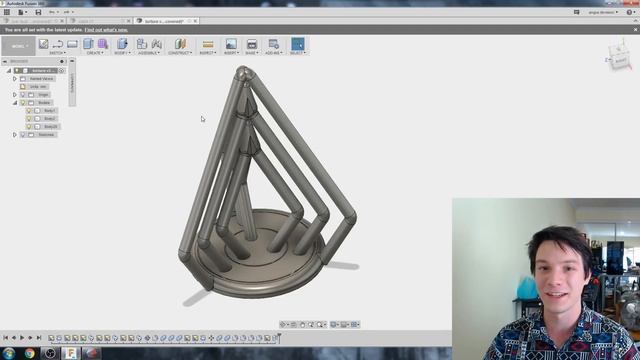Click the Grid and Snaps icon
The width and height of the screenshot is (640, 360).
pos(344,324)
